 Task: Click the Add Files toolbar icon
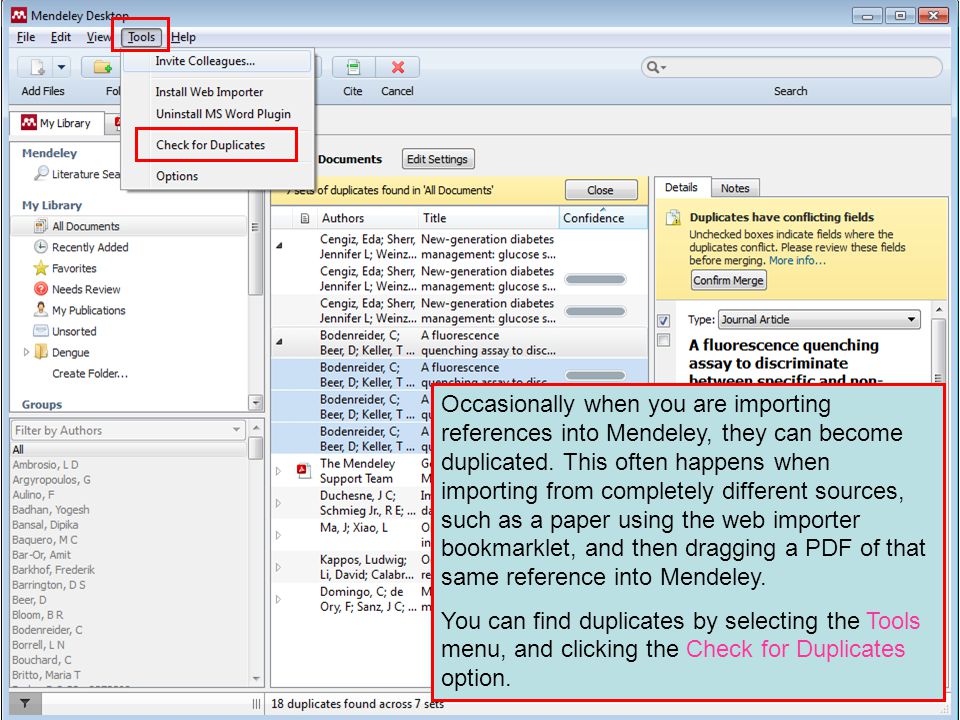[x=37, y=67]
